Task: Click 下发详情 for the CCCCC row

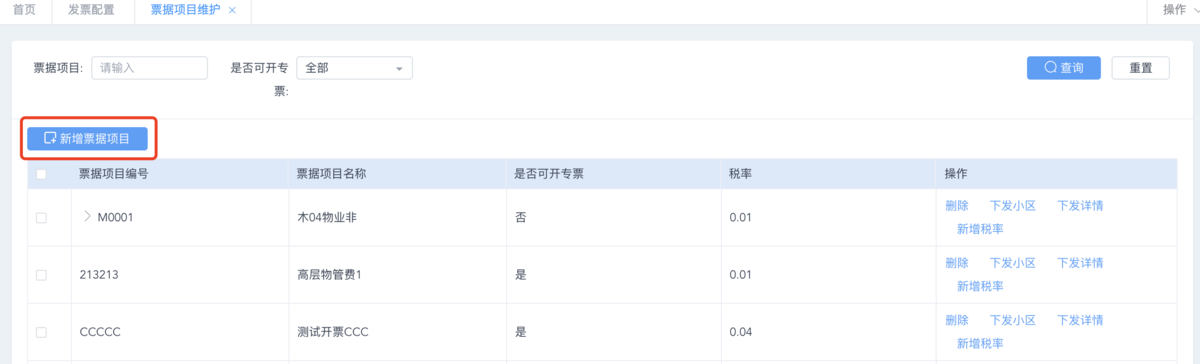Action: [1081, 320]
